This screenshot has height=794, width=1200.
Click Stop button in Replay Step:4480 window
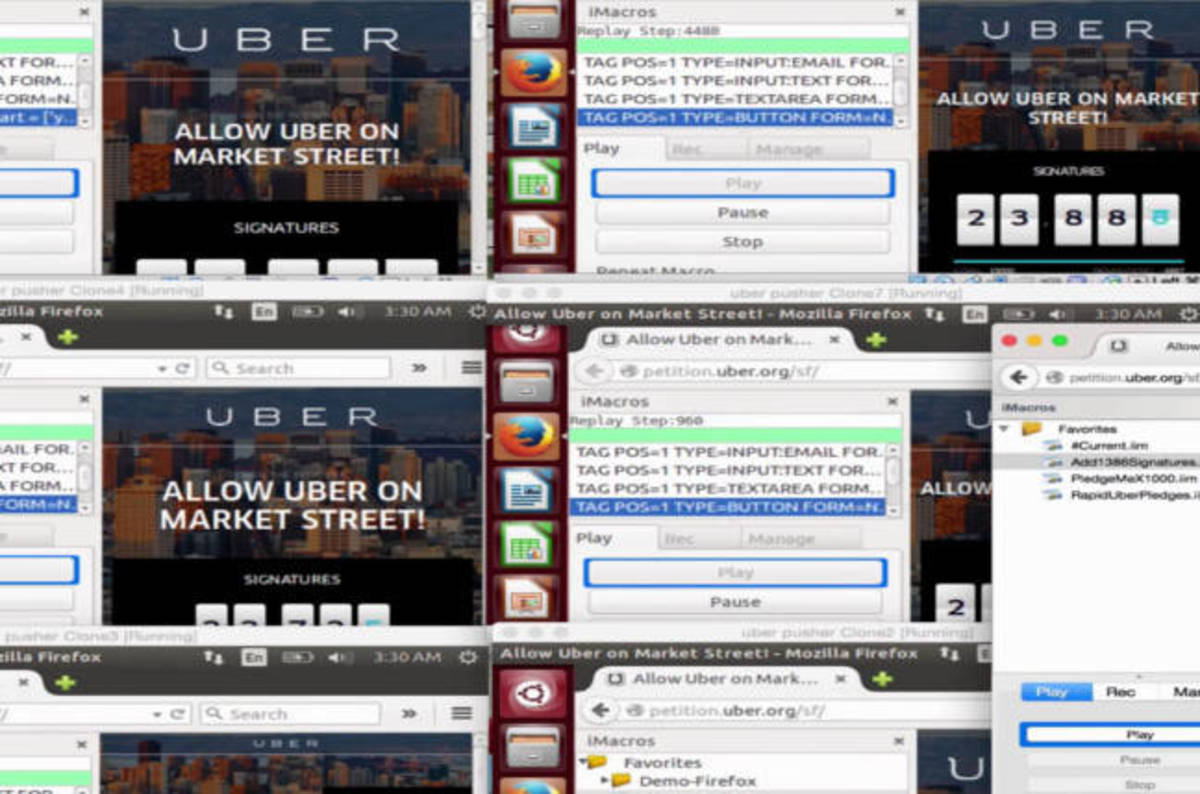point(742,242)
